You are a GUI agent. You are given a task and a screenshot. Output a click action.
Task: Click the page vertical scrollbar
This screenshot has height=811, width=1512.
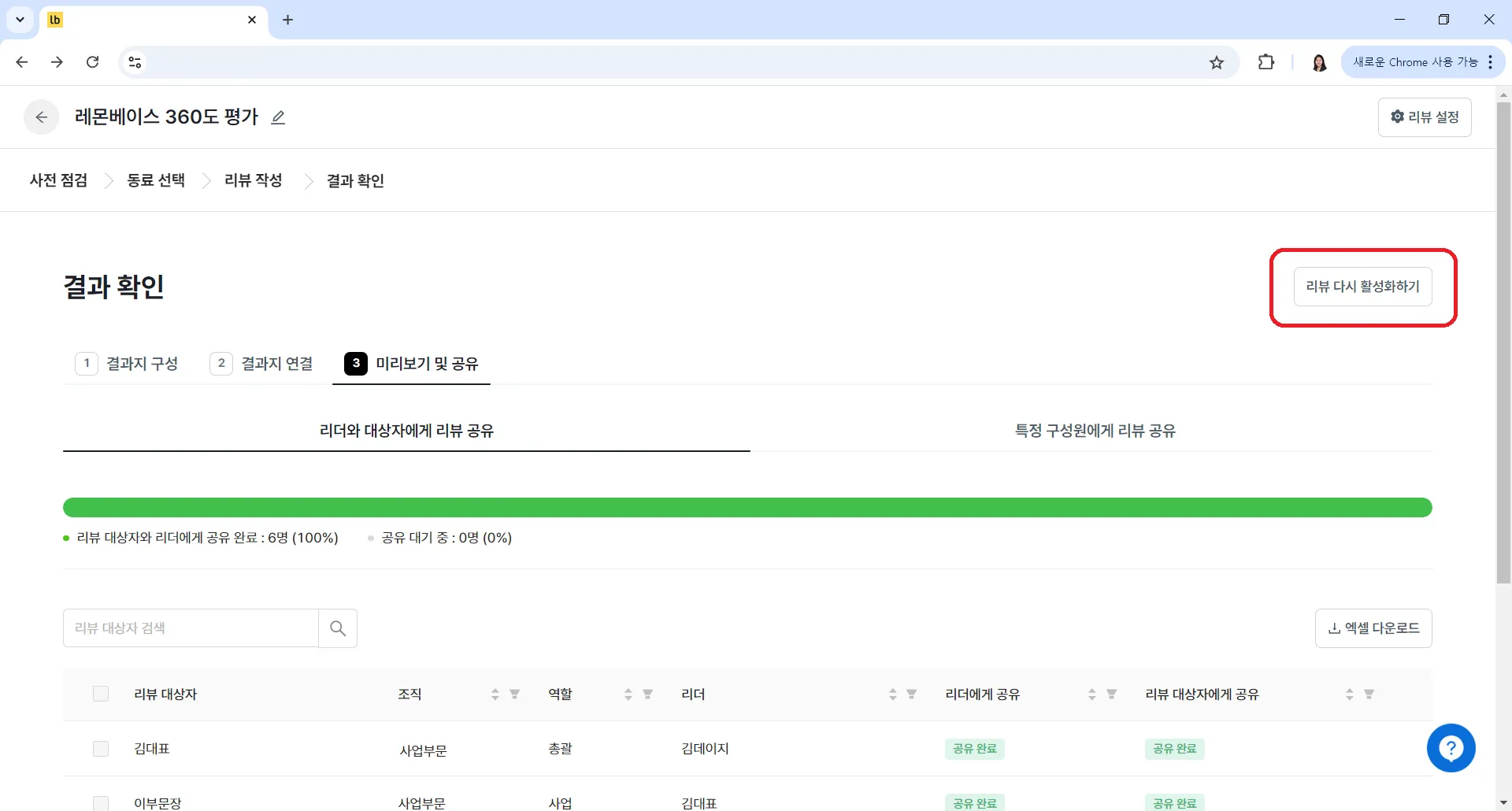coord(1503,343)
